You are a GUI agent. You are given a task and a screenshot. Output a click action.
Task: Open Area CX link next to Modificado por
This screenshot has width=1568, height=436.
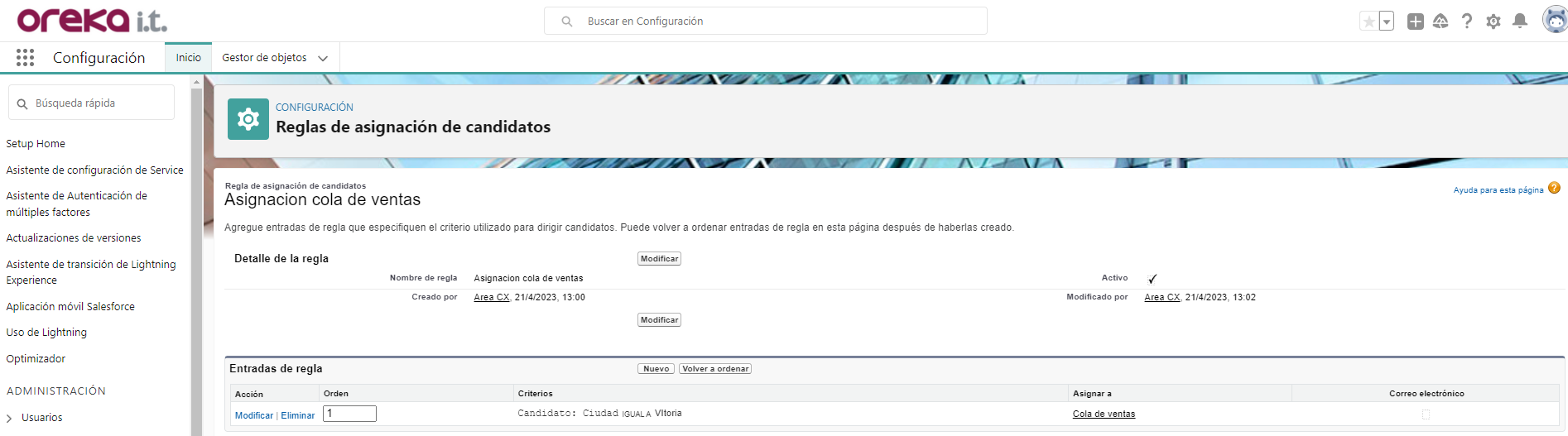tap(1162, 297)
